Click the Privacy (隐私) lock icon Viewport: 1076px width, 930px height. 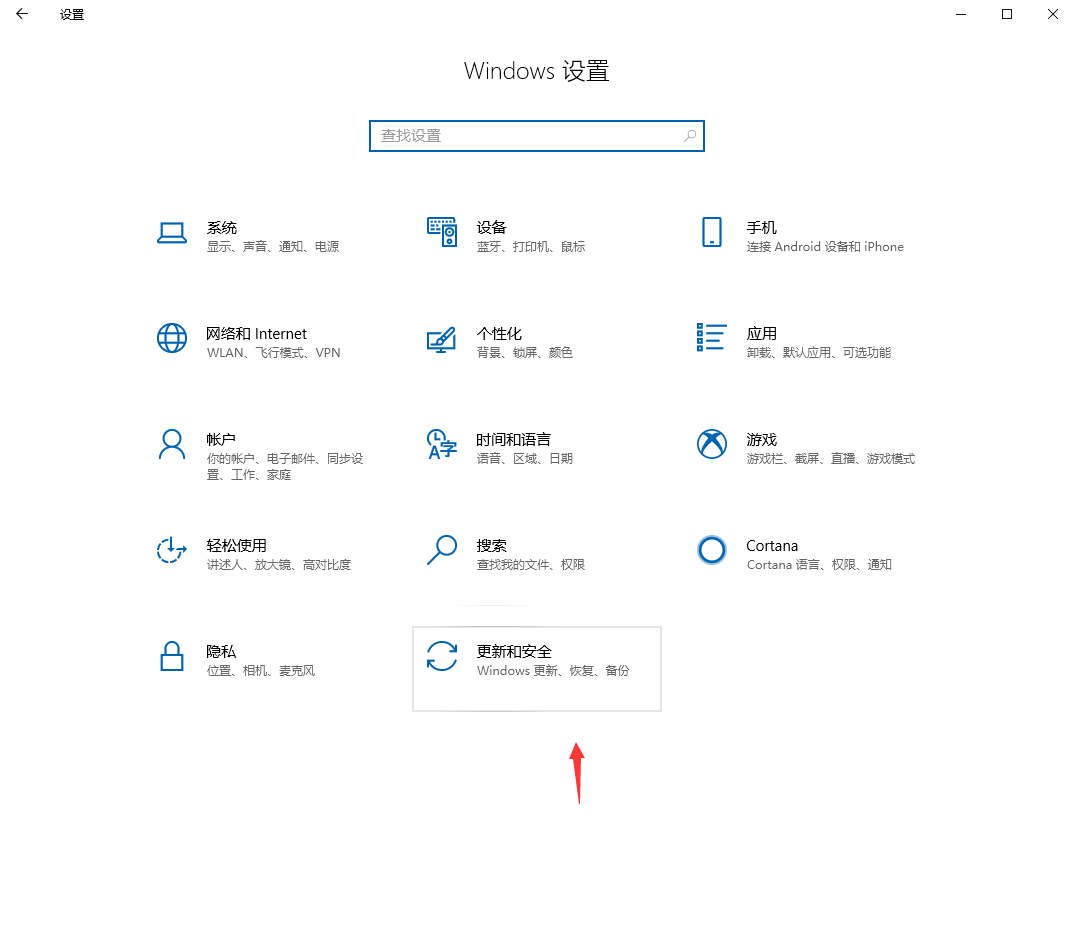pyautogui.click(x=172, y=656)
